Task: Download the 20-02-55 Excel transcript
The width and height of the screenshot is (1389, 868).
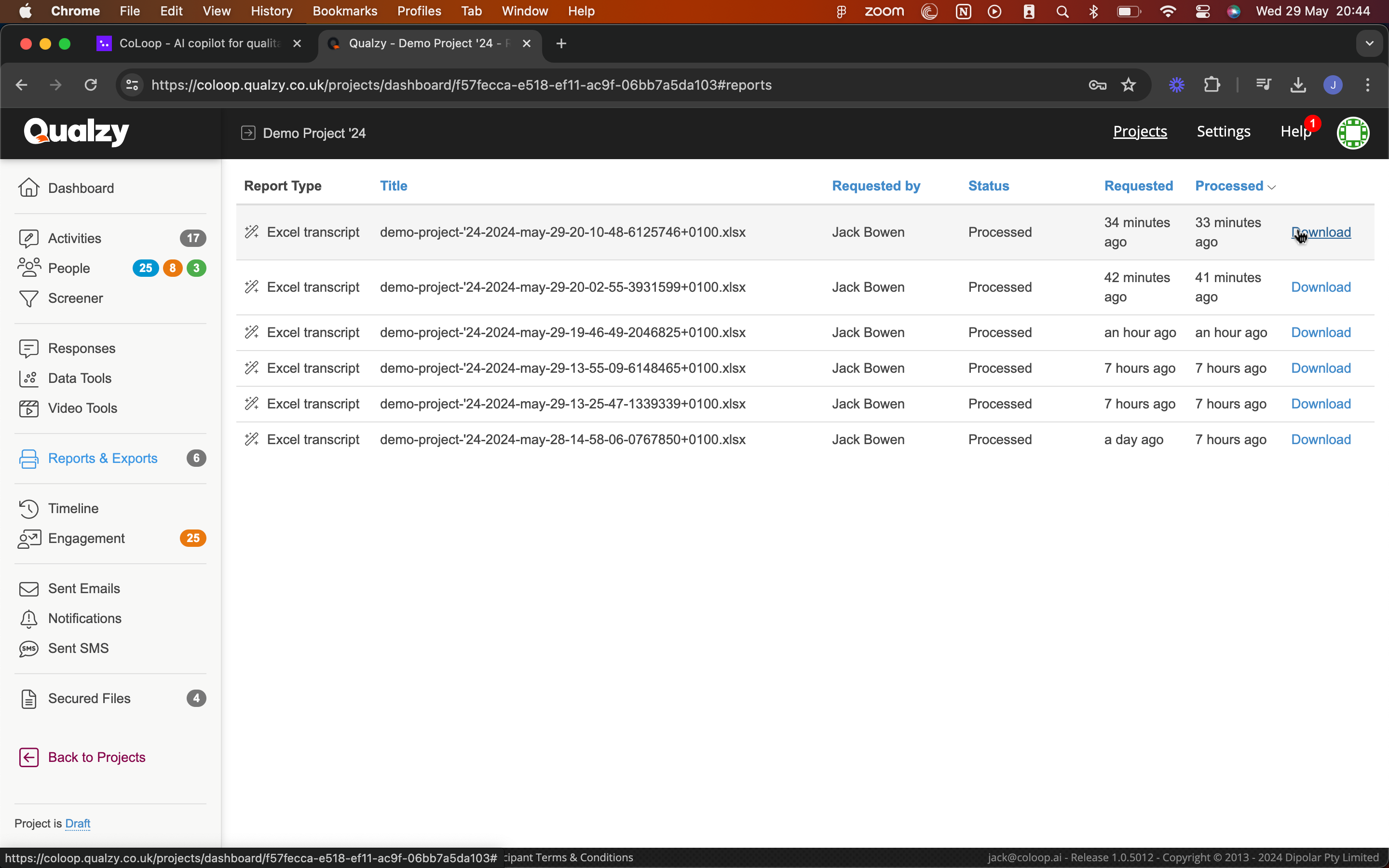Action: click(1320, 287)
